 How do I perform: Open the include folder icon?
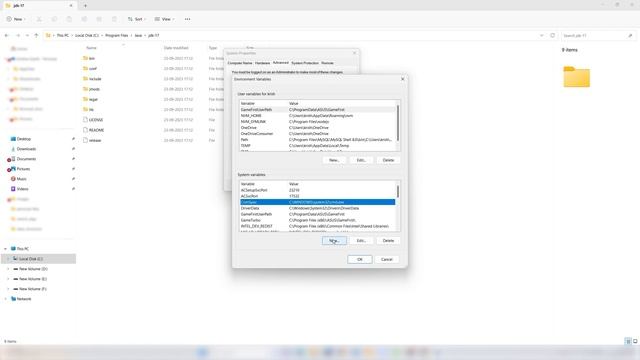pos(85,79)
